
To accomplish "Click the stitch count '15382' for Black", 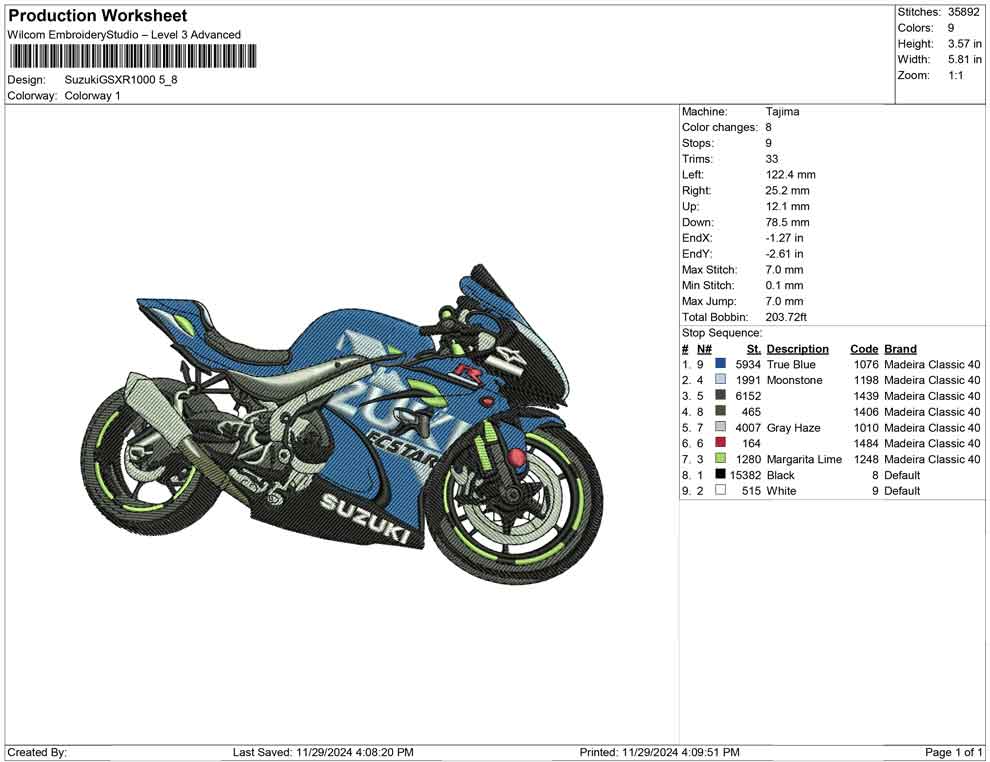I will (x=745, y=475).
